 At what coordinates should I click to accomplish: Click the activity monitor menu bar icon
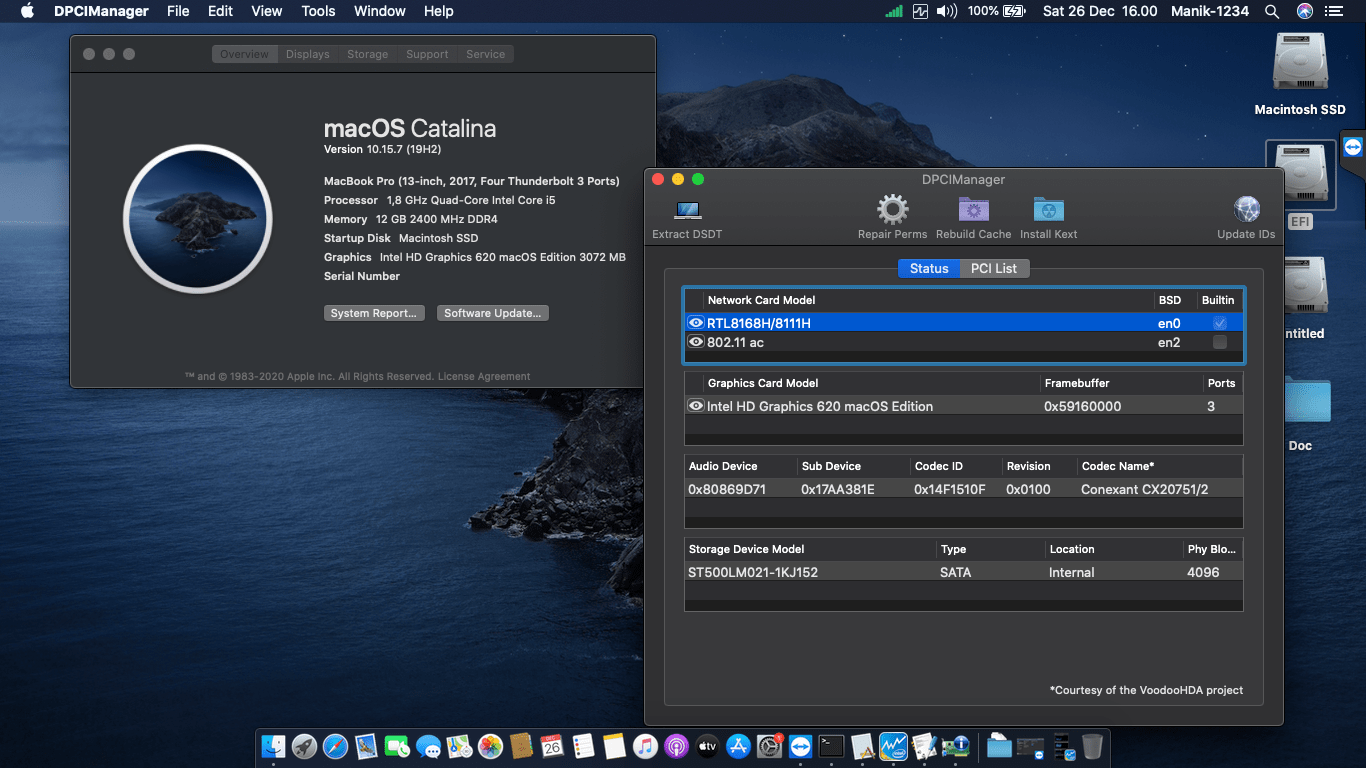tap(920, 11)
